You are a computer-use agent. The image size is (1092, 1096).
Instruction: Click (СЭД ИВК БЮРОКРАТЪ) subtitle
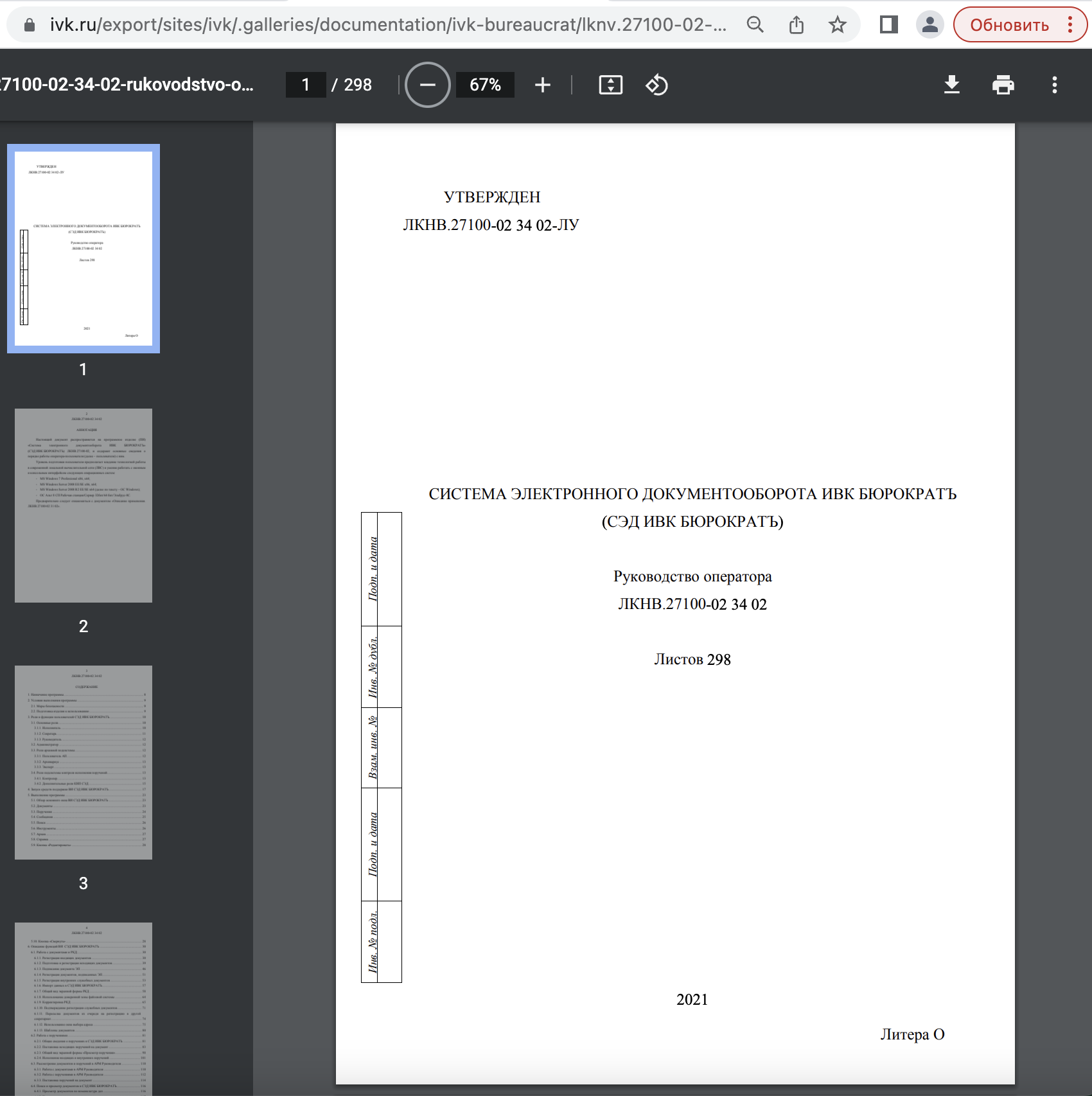(x=692, y=522)
